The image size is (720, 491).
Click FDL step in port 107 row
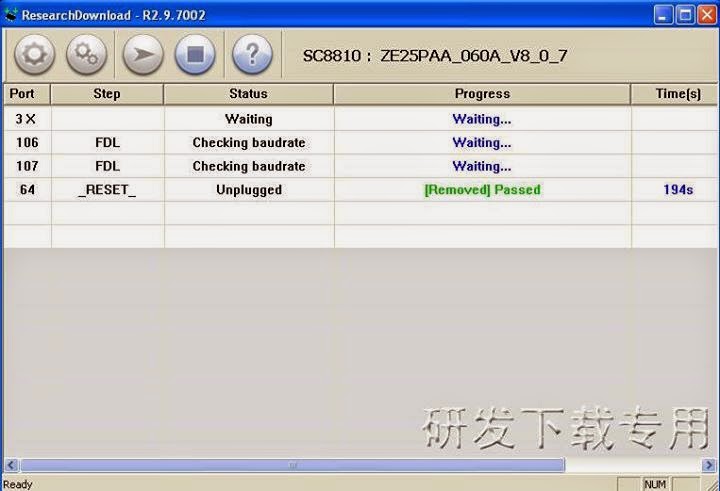pyautogui.click(x=107, y=166)
